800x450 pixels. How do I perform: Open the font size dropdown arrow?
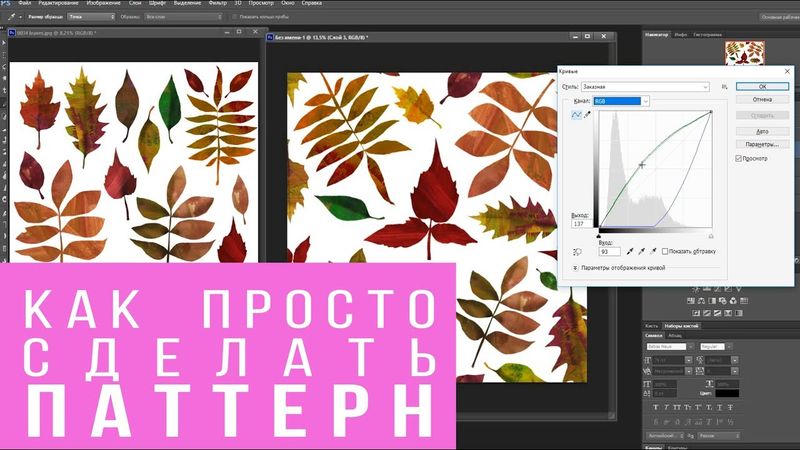tap(689, 360)
